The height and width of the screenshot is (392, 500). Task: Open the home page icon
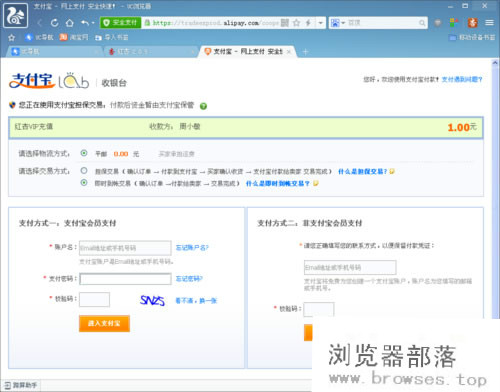[69, 23]
